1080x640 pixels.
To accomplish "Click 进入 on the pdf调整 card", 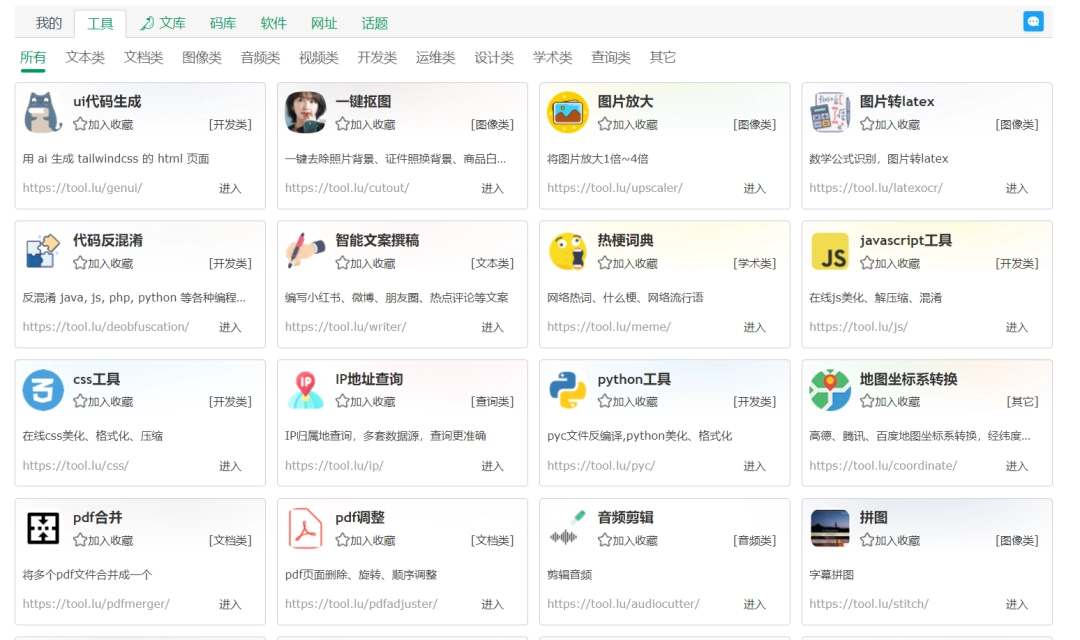I will pyautogui.click(x=492, y=605).
